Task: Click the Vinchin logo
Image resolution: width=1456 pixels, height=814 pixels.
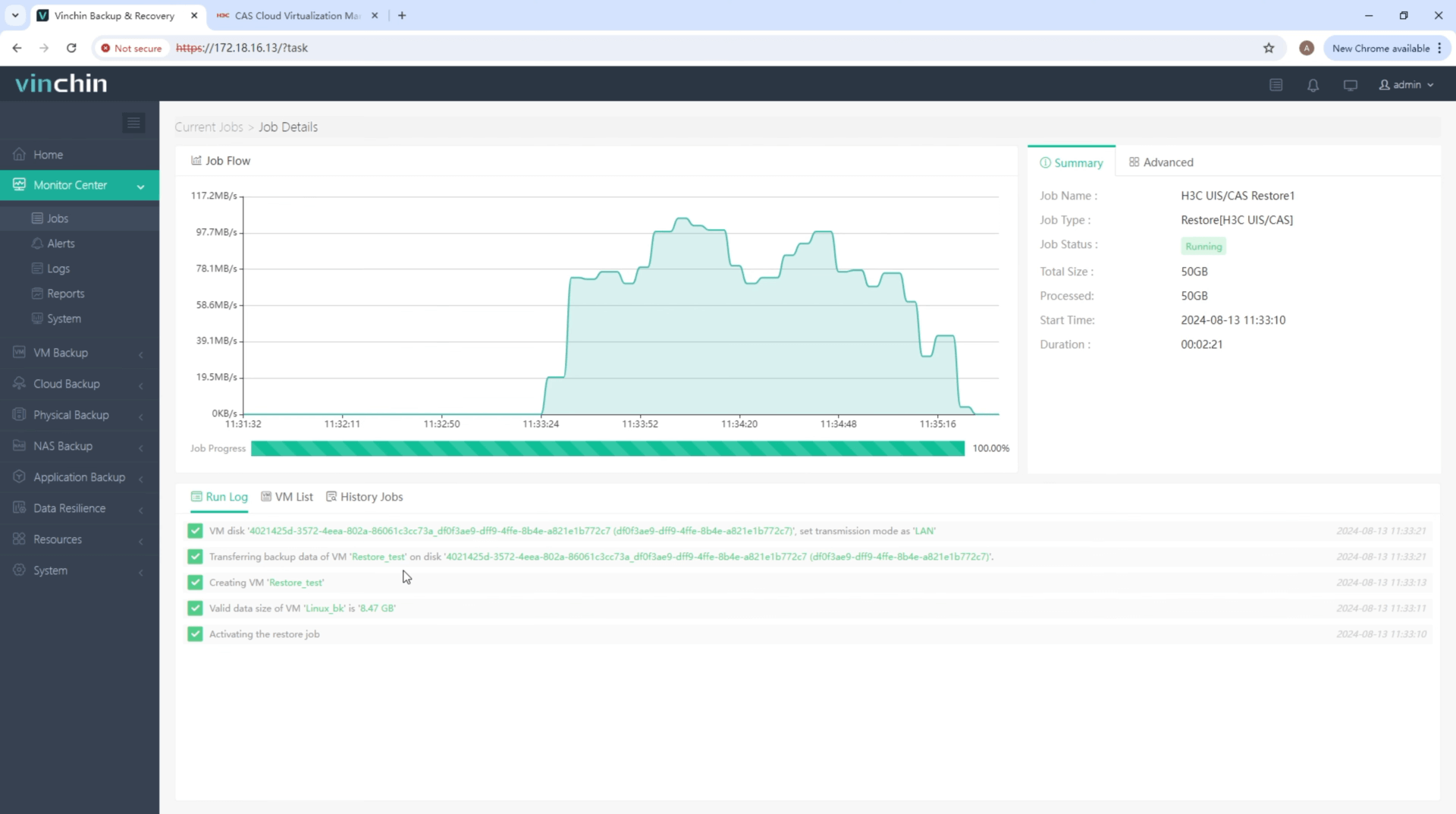Action: pyautogui.click(x=61, y=83)
